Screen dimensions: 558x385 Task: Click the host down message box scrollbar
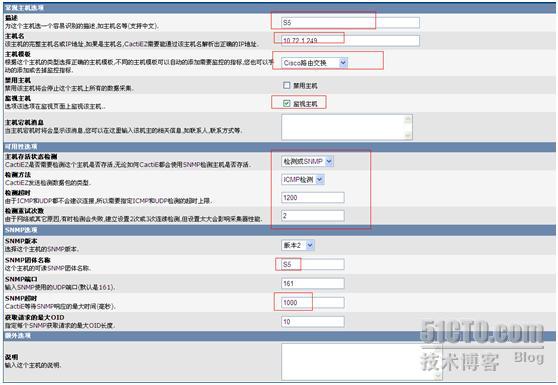pyautogui.click(x=409, y=127)
